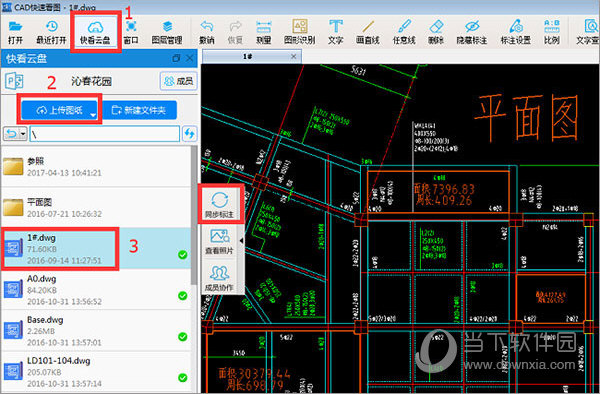
Task: Click green sync checkmark on A0.dwg
Action: coord(183,296)
